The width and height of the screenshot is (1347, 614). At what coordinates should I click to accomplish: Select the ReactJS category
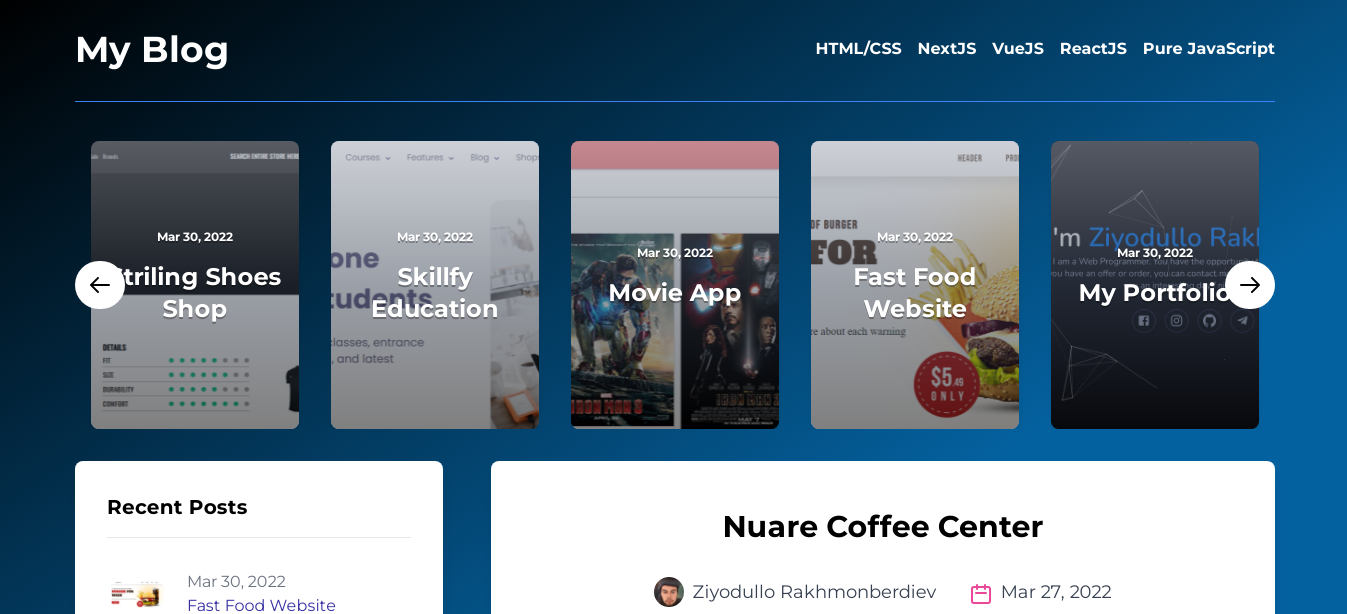1093,49
